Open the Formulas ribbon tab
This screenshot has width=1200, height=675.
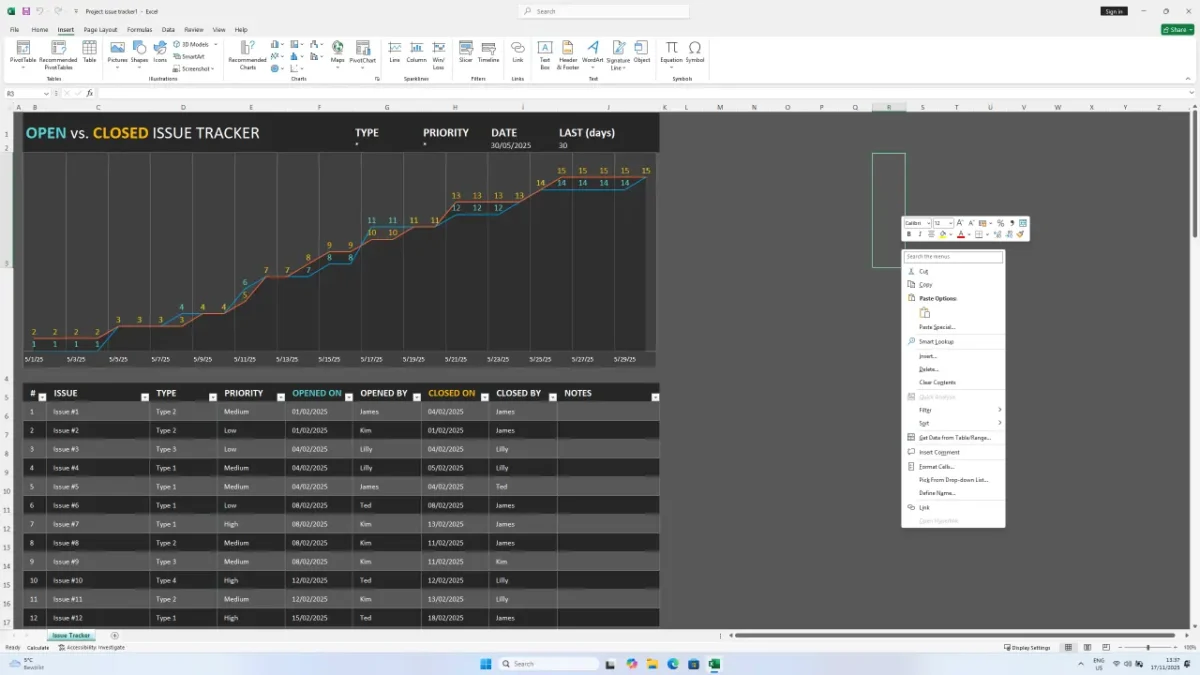[139, 30]
